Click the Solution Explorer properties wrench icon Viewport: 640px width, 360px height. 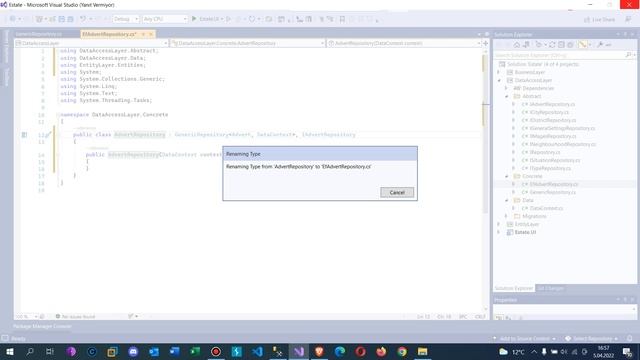(600, 45)
